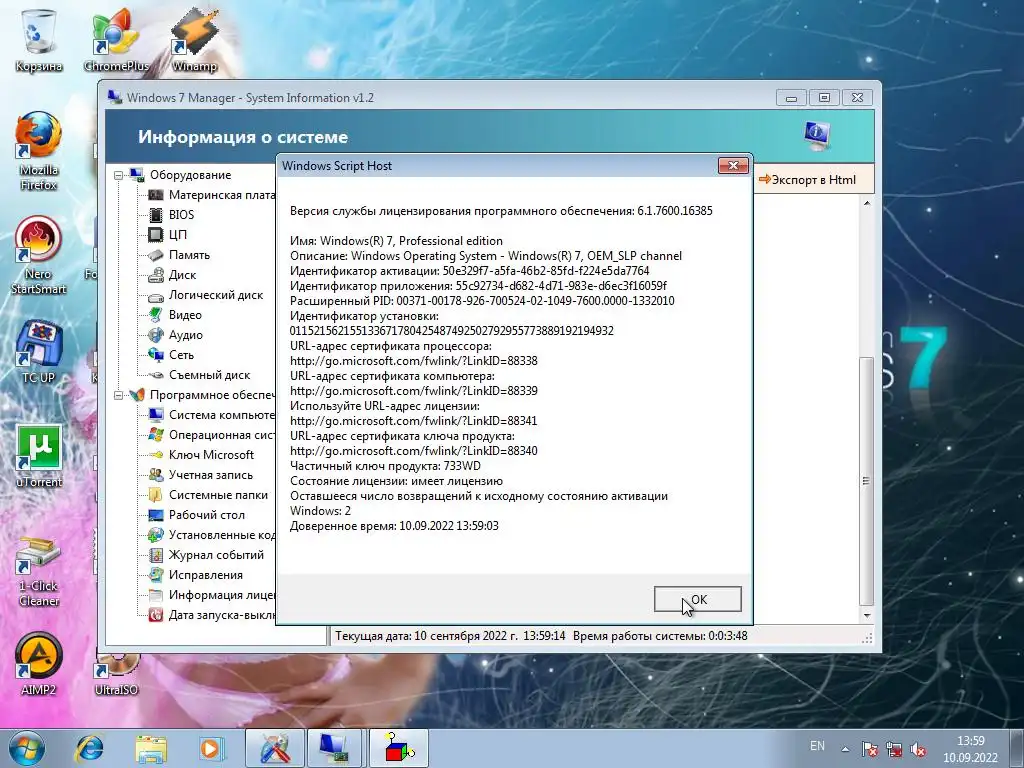This screenshot has width=1024, height=768.
Task: Collapse the Программное обеспечение tree node
Action: (x=118, y=395)
